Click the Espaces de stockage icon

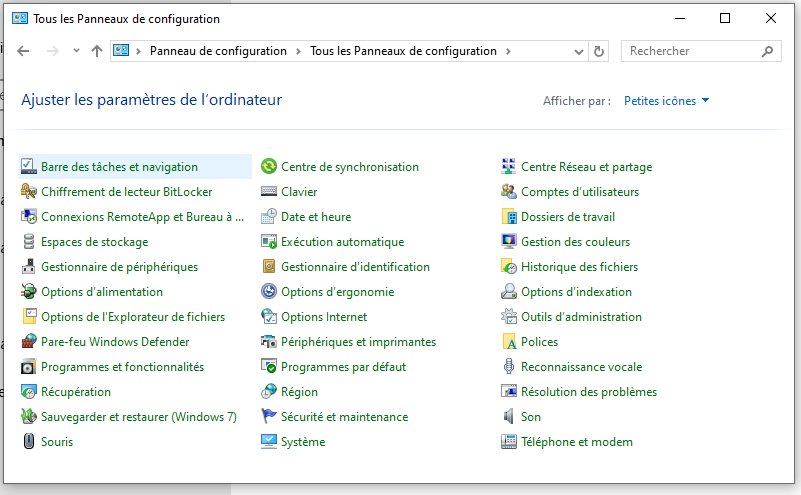(x=29, y=242)
